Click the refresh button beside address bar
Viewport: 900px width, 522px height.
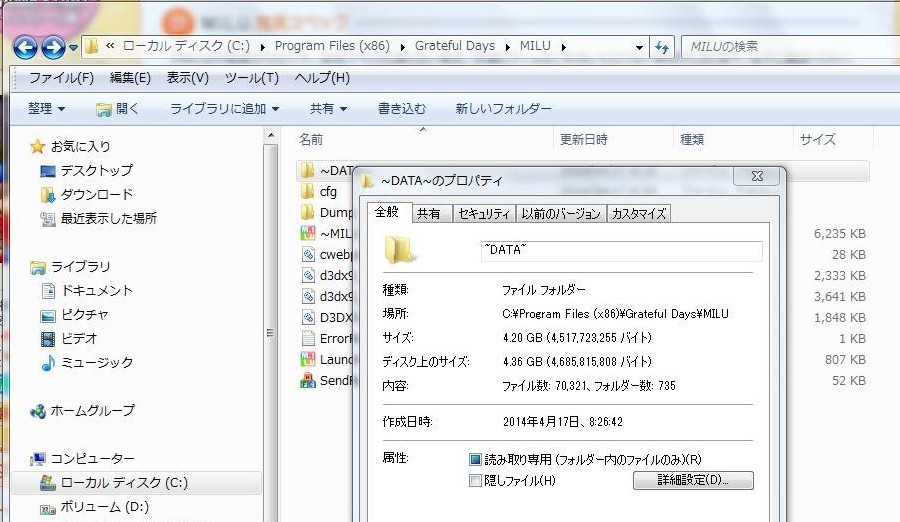pyautogui.click(x=661, y=47)
